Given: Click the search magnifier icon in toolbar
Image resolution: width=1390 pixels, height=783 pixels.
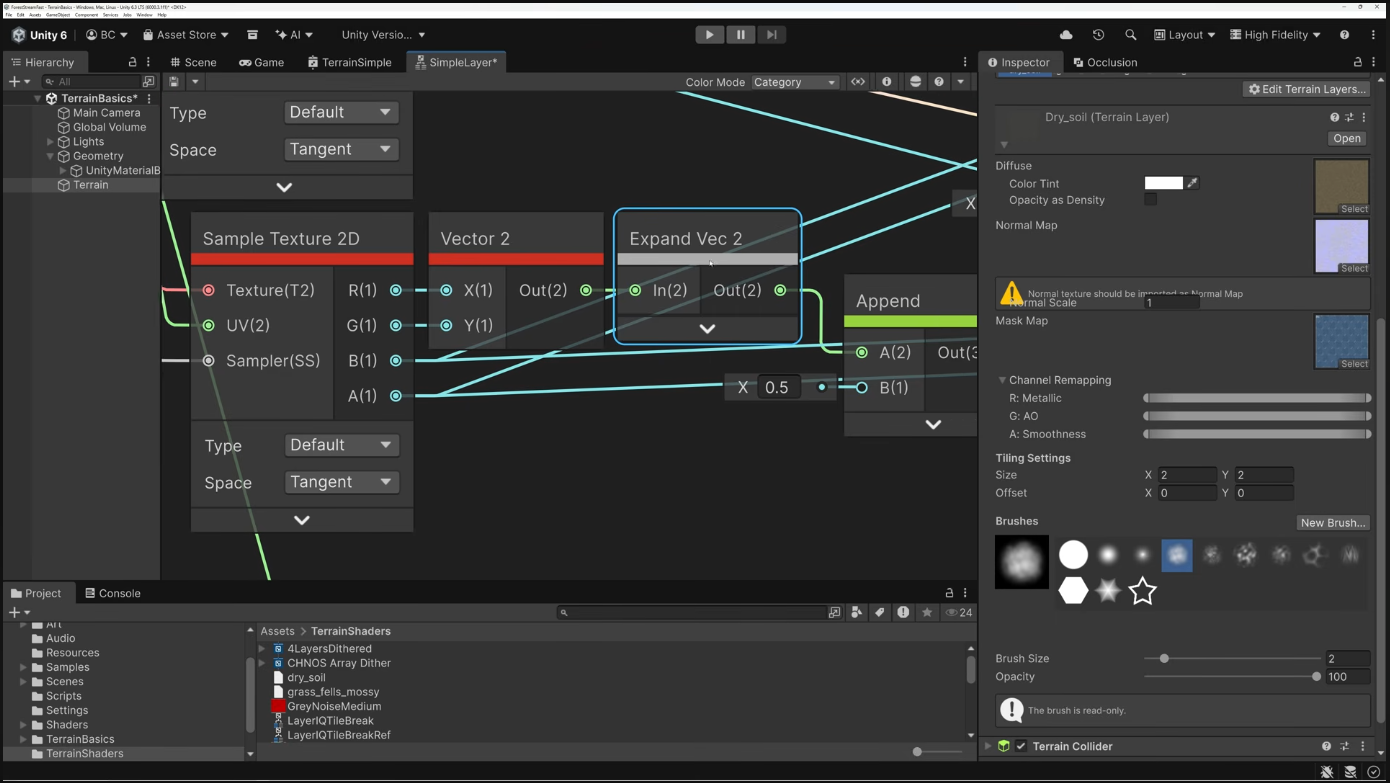Looking at the screenshot, I should click(1130, 35).
